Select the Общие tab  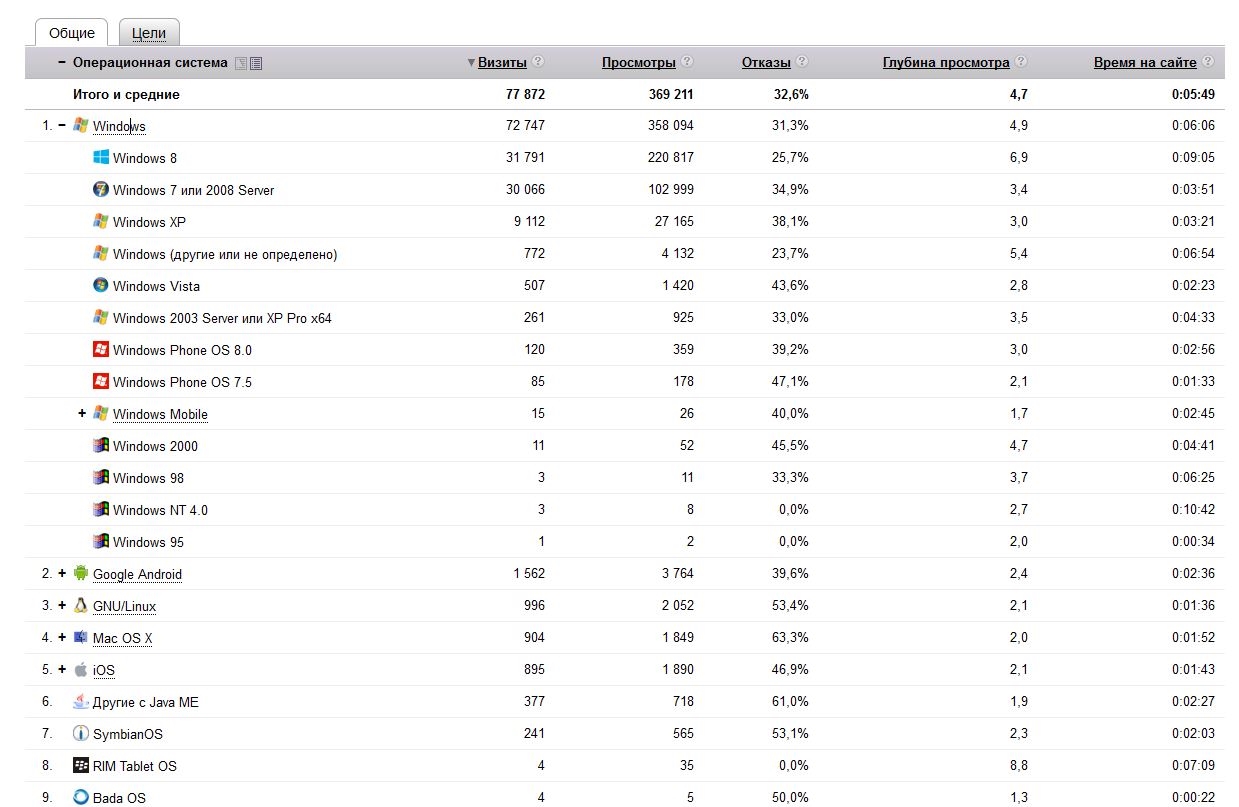(x=71, y=32)
